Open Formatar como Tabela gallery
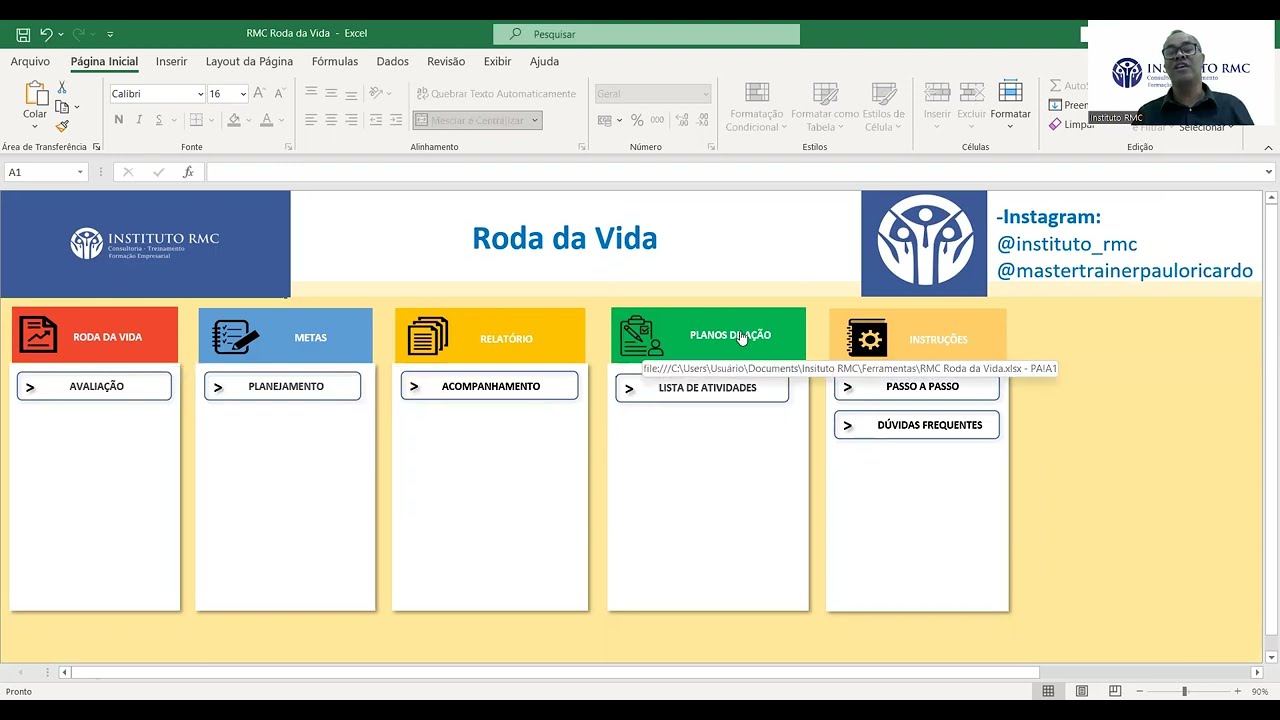Viewport: 1280px width, 720px height. [825, 107]
